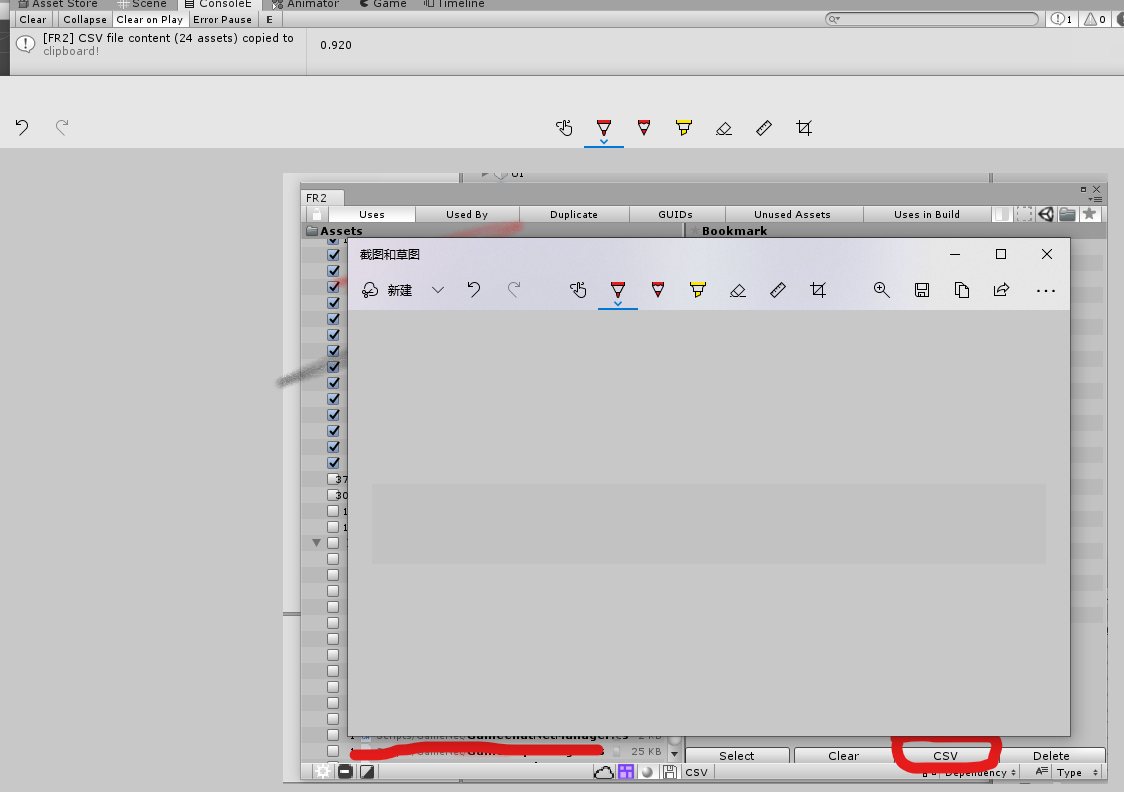Switch to the Used By tab in FR2
This screenshot has width=1124, height=792.
tap(467, 213)
